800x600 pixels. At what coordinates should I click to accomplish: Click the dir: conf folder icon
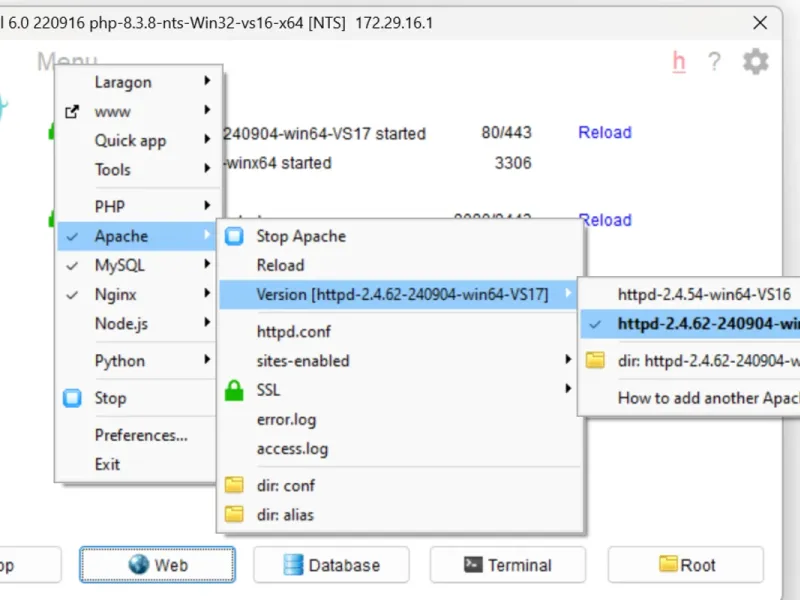234,485
